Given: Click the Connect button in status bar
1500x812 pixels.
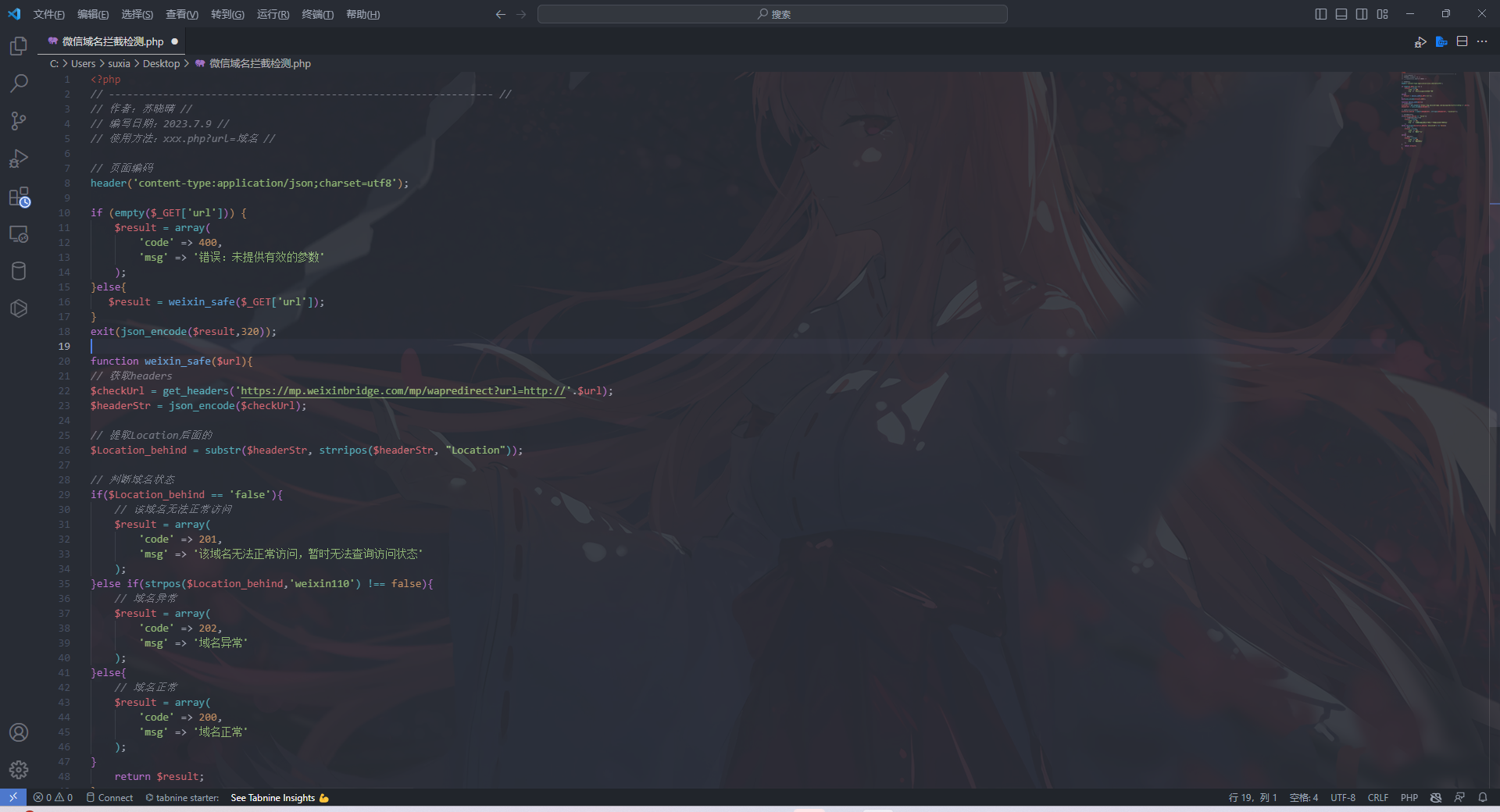Looking at the screenshot, I should click(109, 797).
